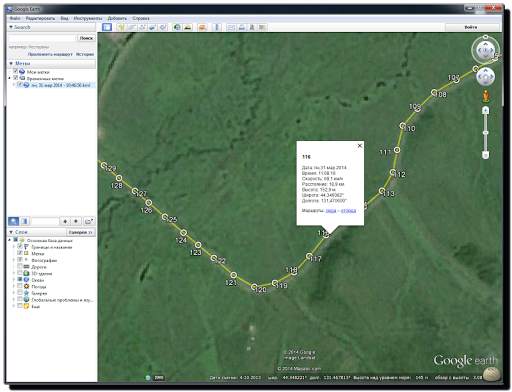Enable the 3D-здания layer checkbox
Image resolution: width=512 pixels, height=392 pixels.
click(x=20, y=273)
